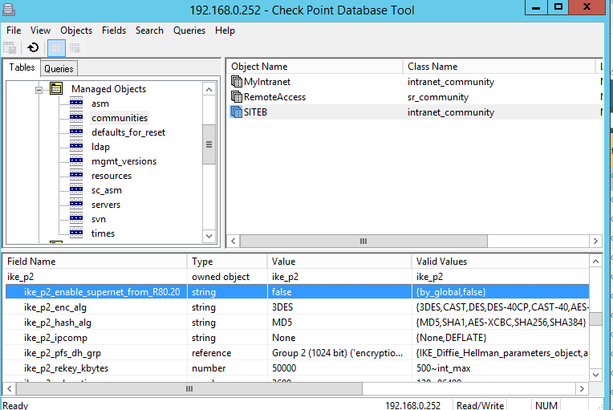This screenshot has height=410, width=613.
Task: Select the mgmt_versions table
Action: (123, 161)
